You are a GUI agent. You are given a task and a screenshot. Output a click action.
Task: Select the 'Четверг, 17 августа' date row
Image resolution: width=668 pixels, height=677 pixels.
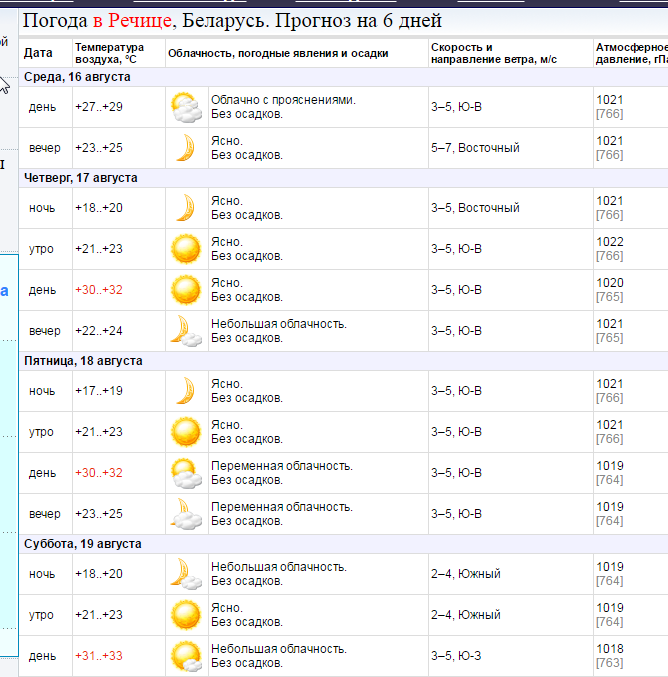click(x=81, y=178)
